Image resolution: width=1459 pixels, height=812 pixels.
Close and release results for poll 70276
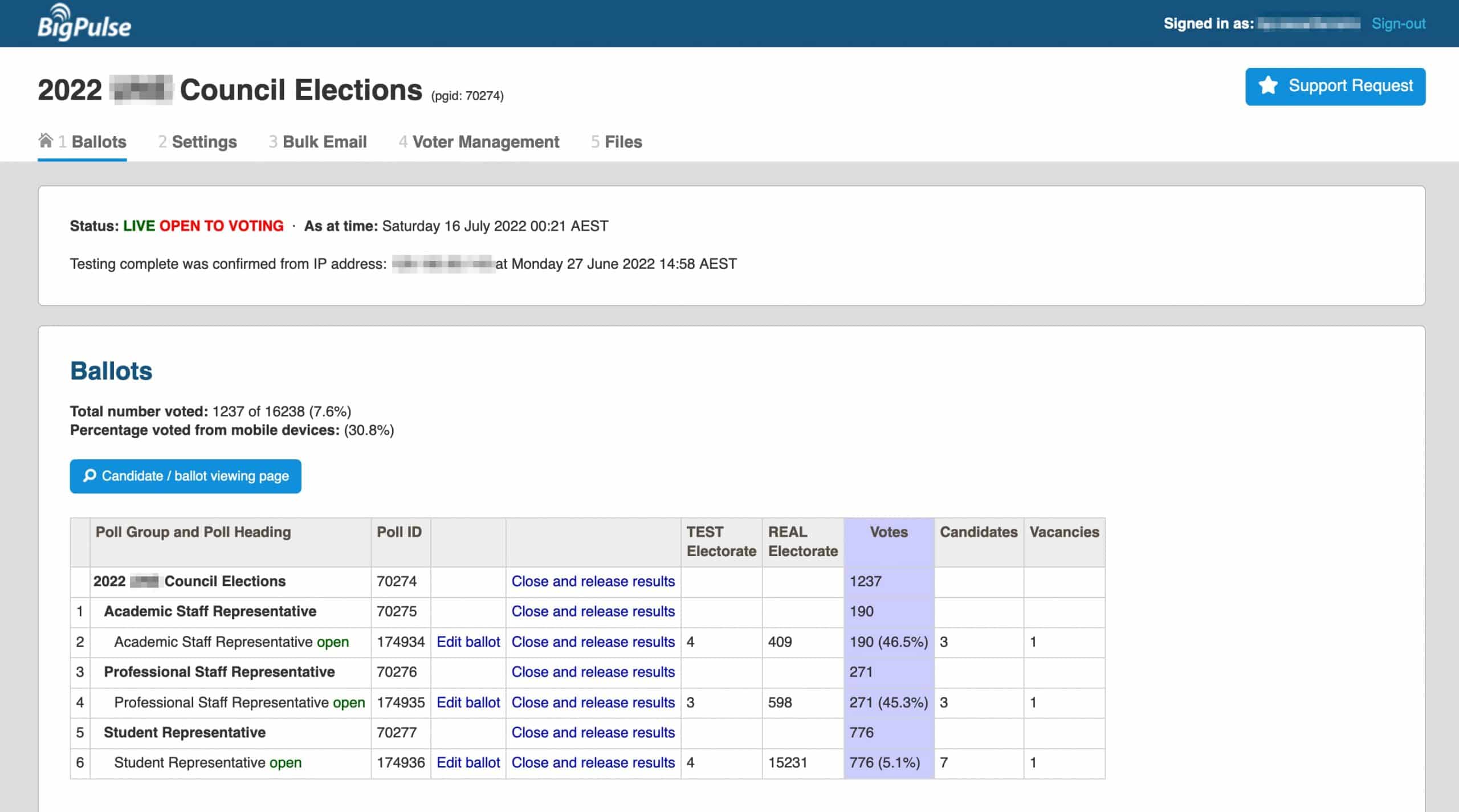[x=593, y=672]
